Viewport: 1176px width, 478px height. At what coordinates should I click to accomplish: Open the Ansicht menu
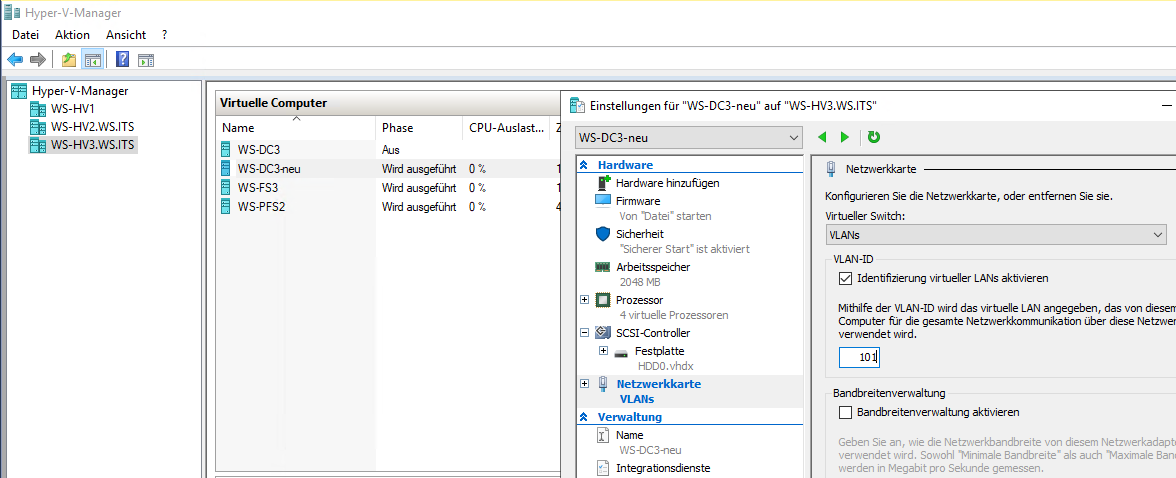pos(126,35)
